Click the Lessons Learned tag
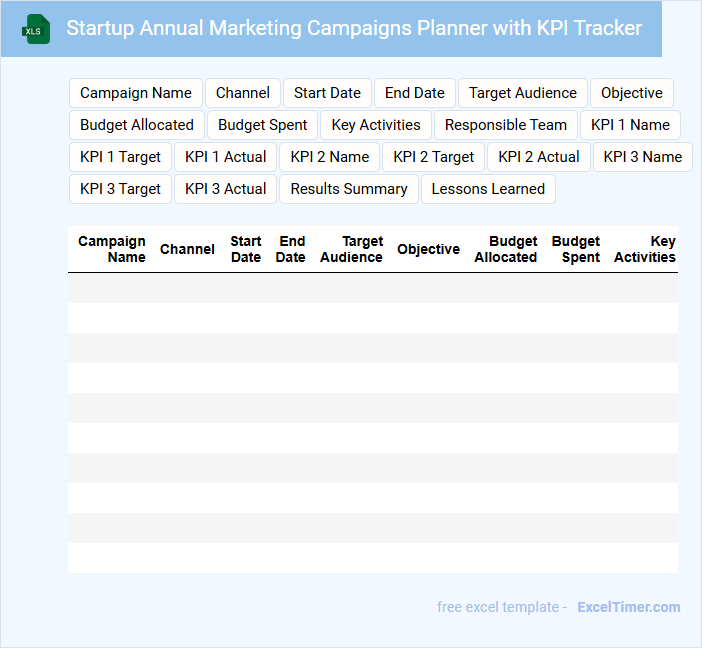Image resolution: width=702 pixels, height=648 pixels. [x=488, y=189]
